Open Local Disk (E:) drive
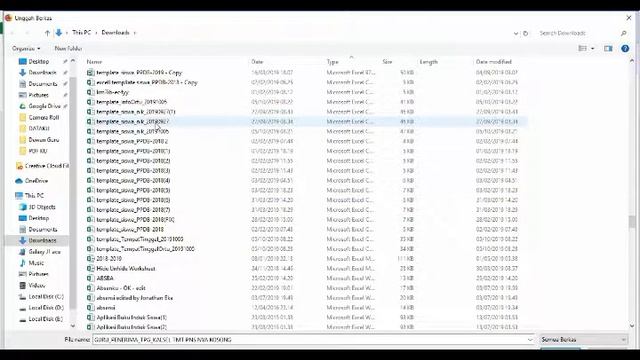Viewport: 640px width, 360px height. pos(46,319)
